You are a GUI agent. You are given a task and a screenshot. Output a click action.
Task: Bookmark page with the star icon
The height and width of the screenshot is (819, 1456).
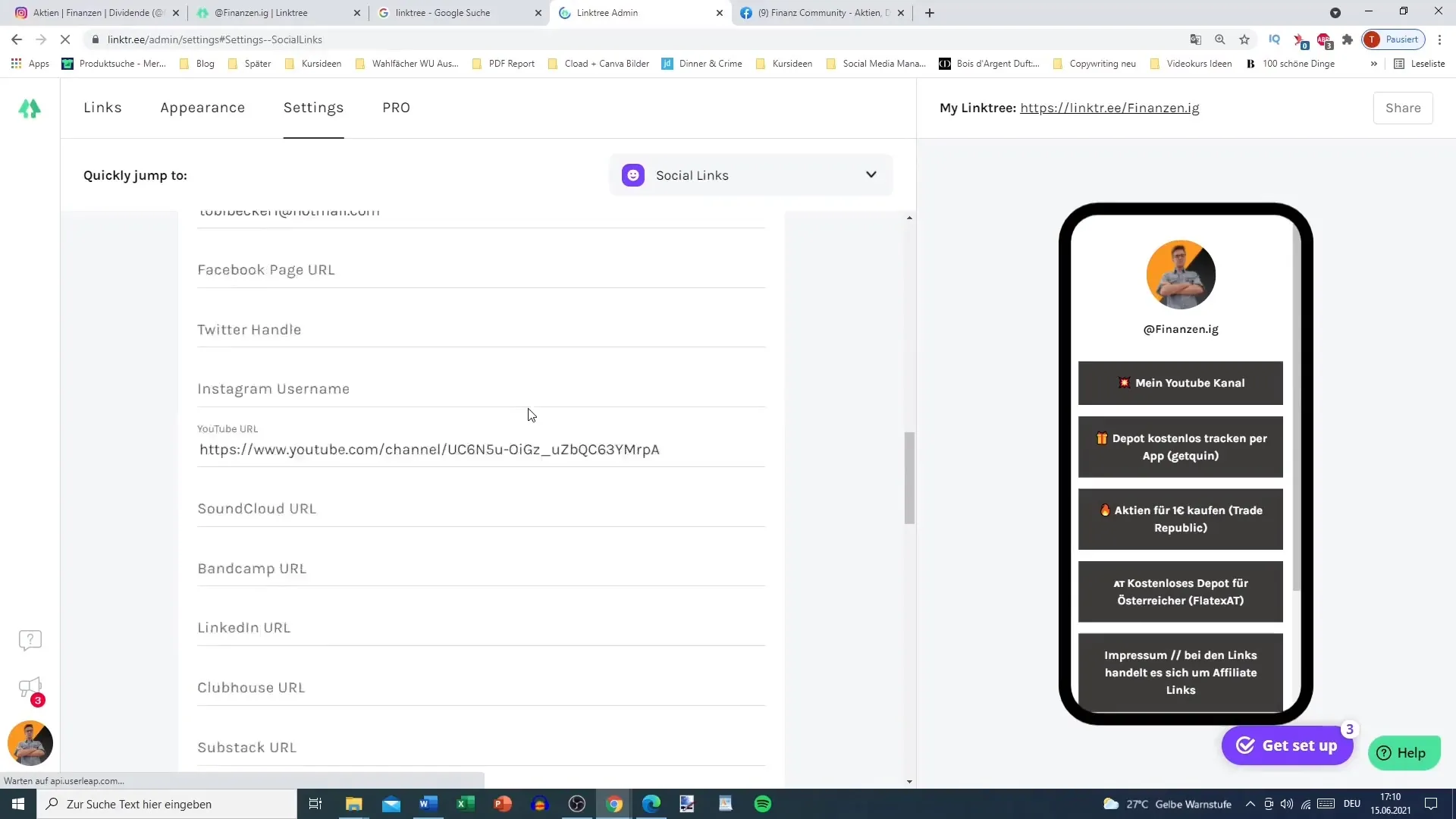tap(1244, 39)
